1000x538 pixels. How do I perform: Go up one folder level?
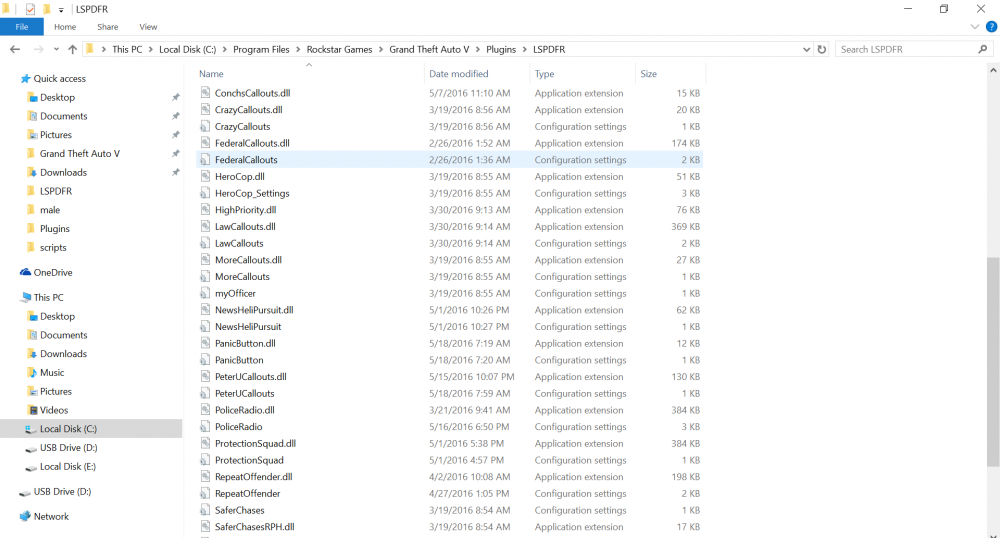point(72,49)
